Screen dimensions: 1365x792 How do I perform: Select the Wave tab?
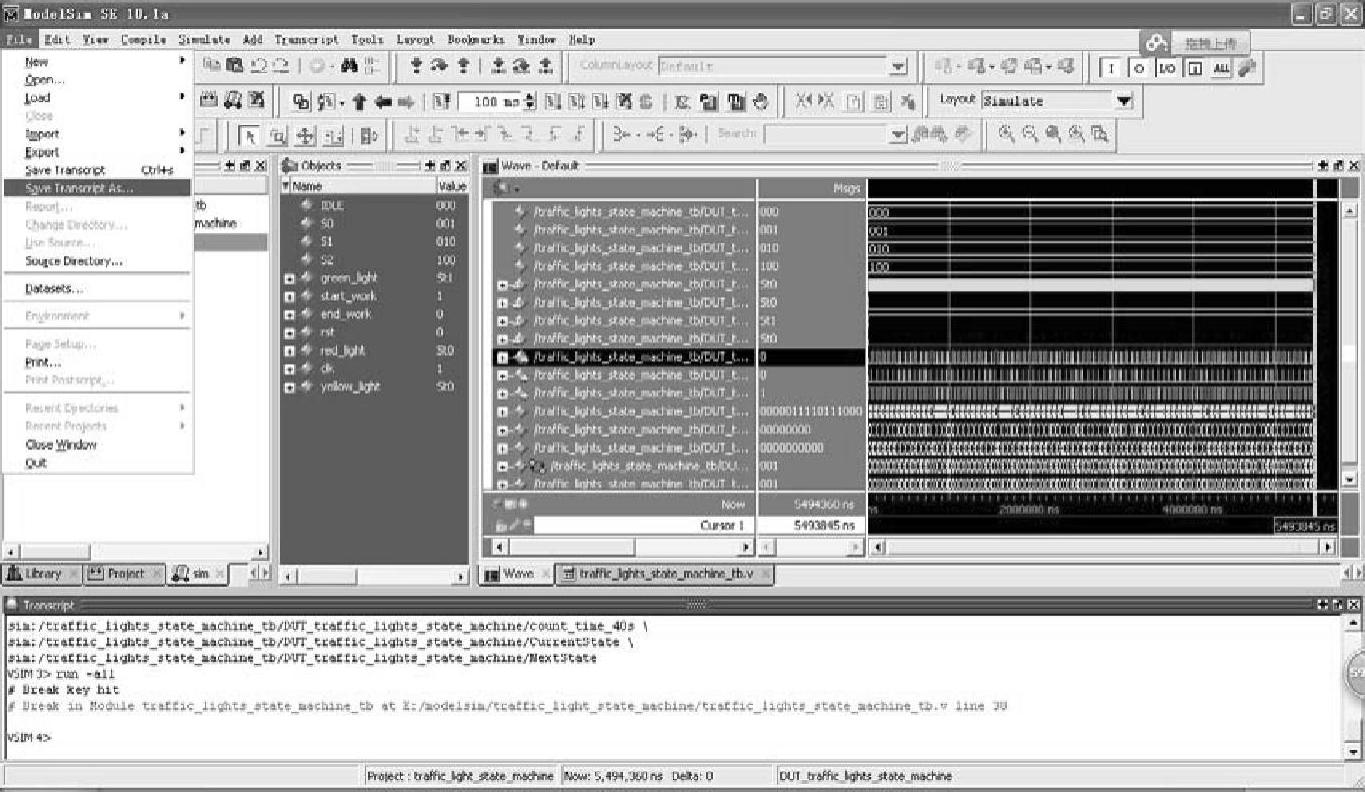coord(517,574)
